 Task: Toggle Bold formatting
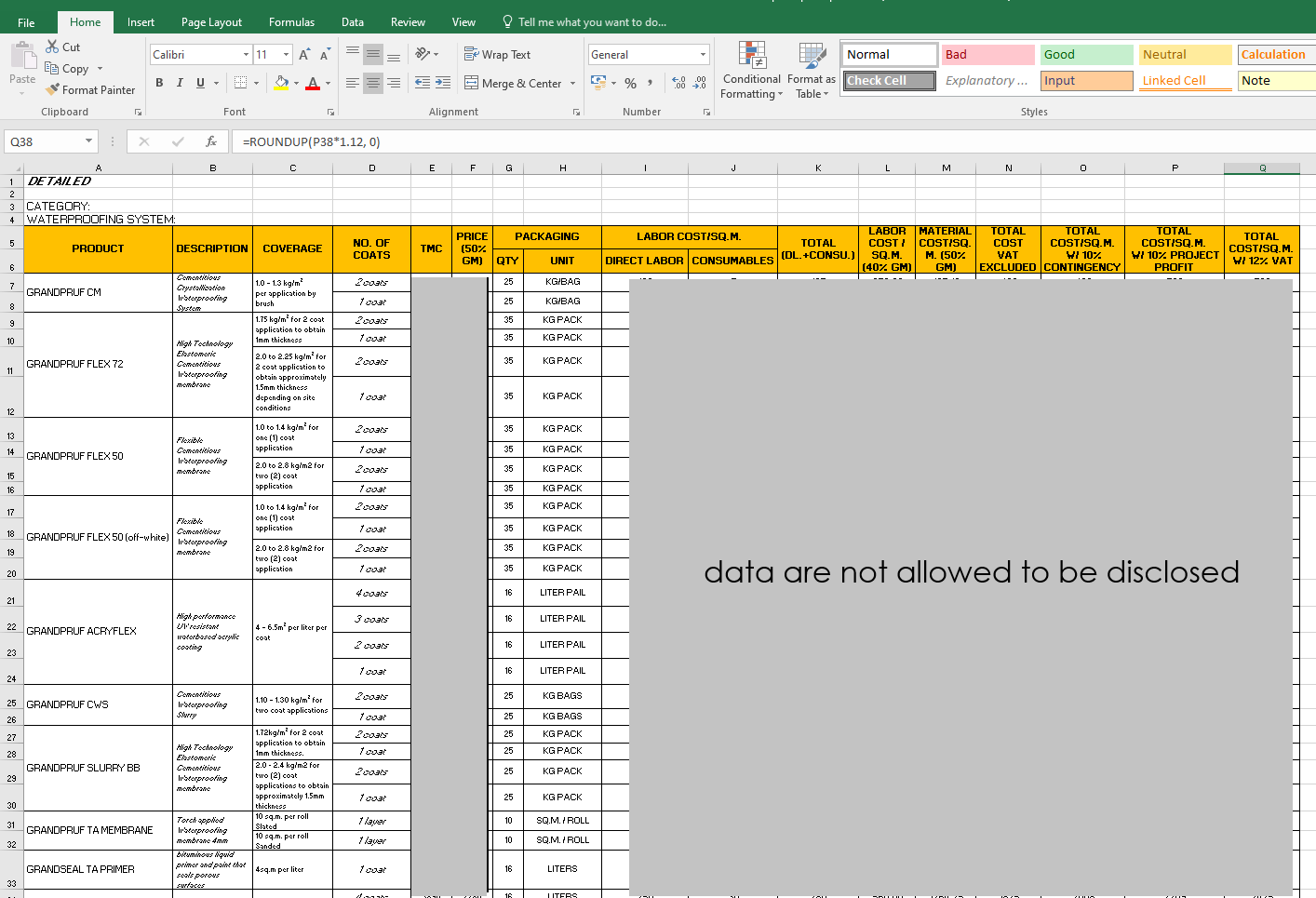(x=159, y=83)
